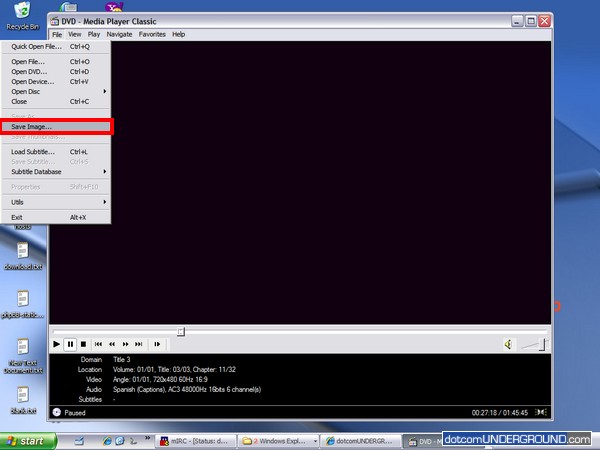Image resolution: width=600 pixels, height=450 pixels.
Task: Expand the Open Disc submenu
Action: 56,91
